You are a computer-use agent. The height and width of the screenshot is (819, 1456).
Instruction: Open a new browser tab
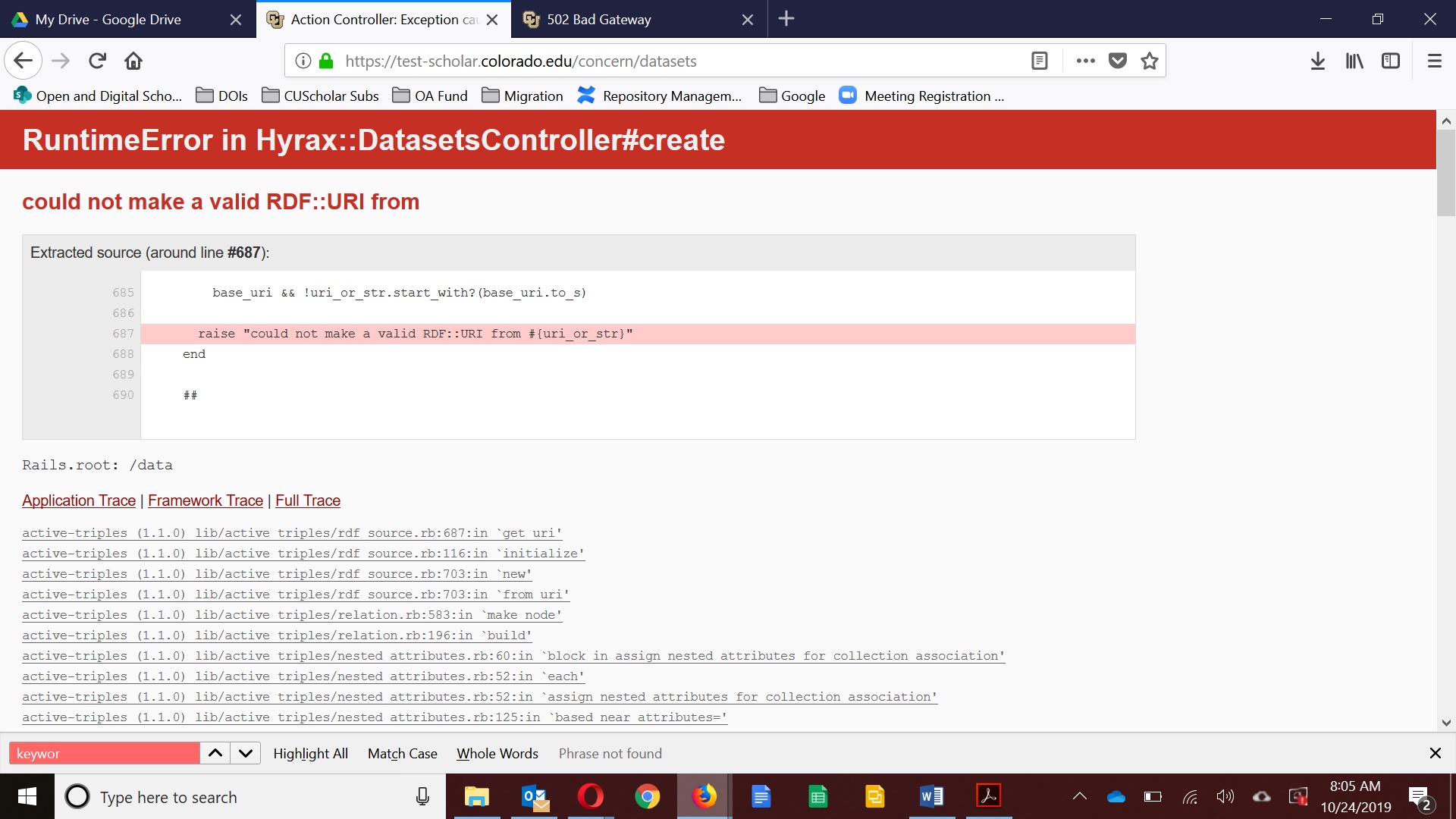(x=786, y=19)
